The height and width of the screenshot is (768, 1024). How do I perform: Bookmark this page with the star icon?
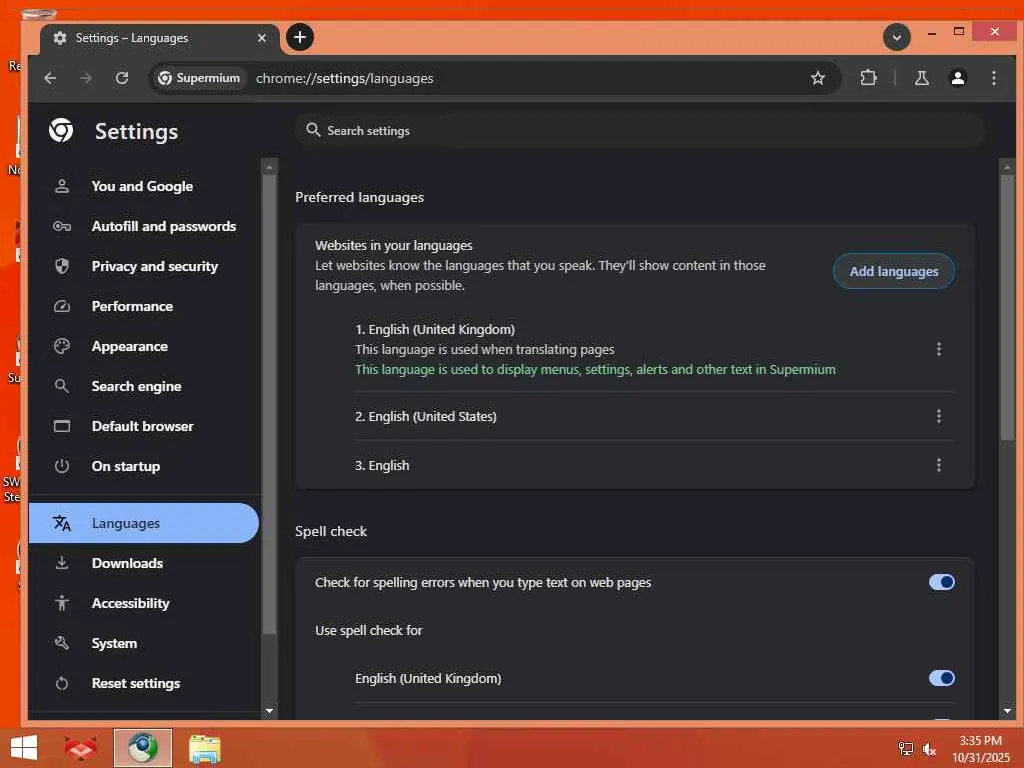(817, 78)
